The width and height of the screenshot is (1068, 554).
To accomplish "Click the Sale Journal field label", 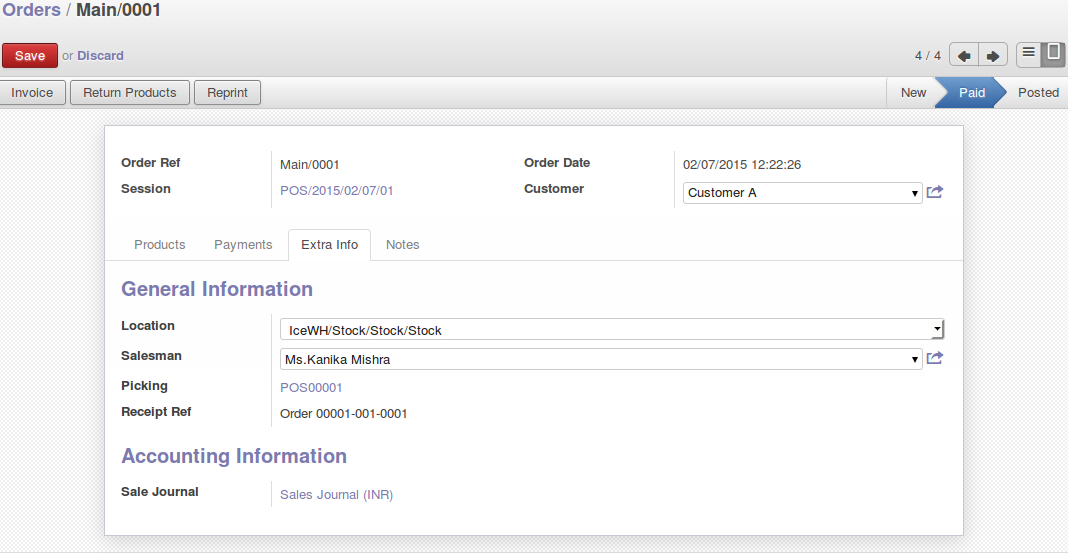I will 159,492.
